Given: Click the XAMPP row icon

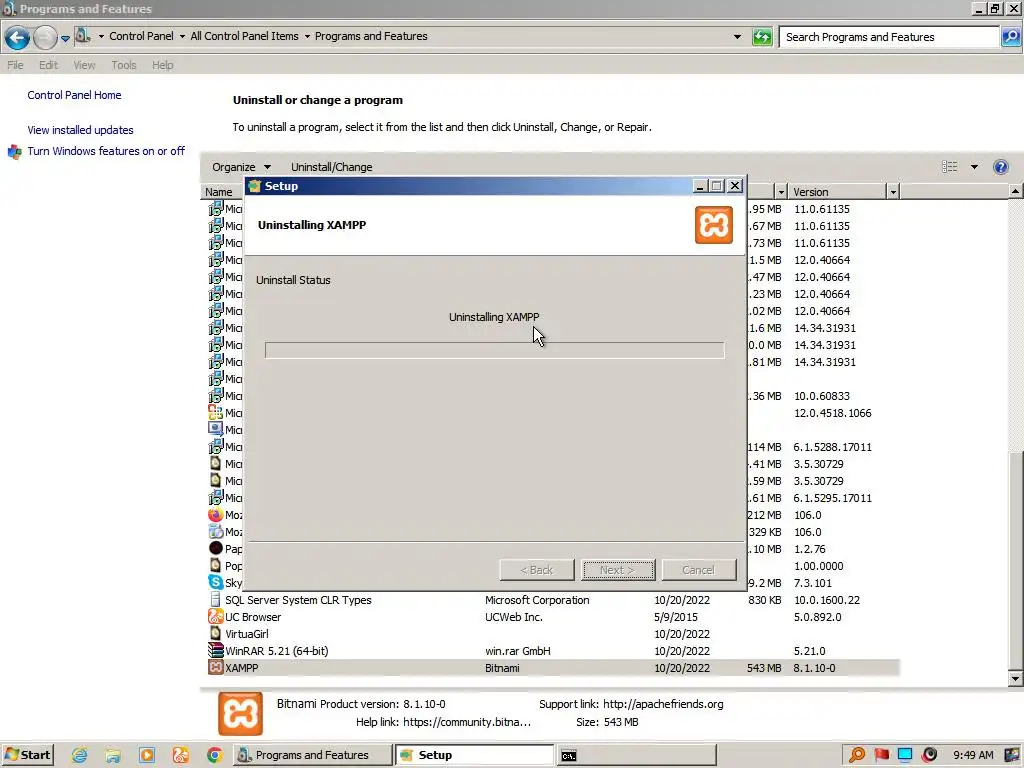Looking at the screenshot, I should tap(216, 667).
